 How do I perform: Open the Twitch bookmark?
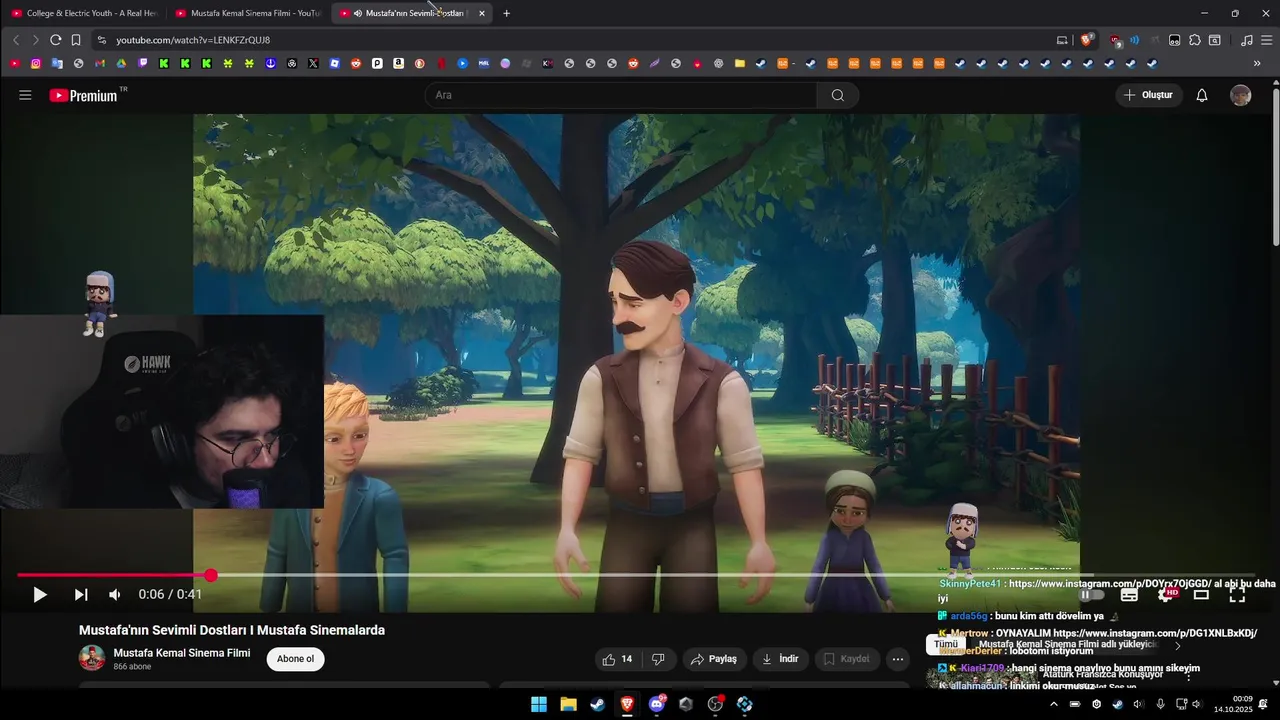click(143, 63)
